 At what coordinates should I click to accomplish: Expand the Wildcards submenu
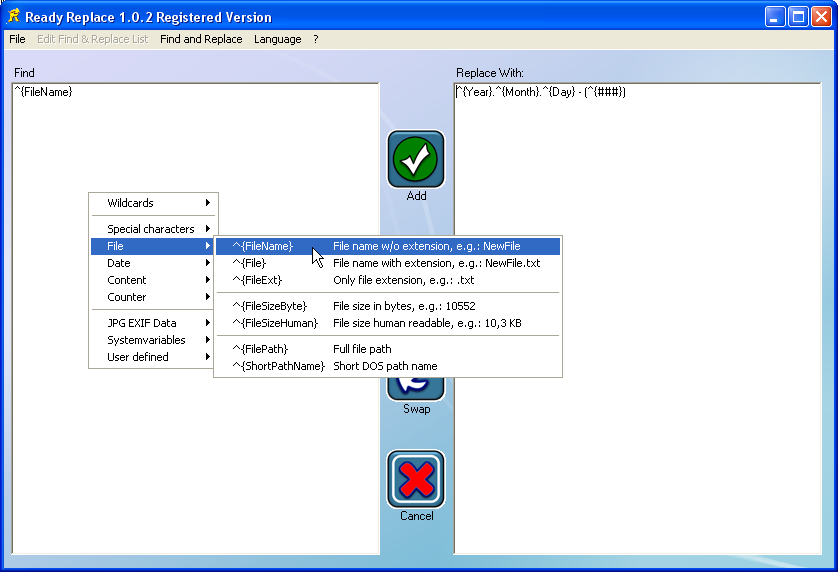pyautogui.click(x=154, y=203)
